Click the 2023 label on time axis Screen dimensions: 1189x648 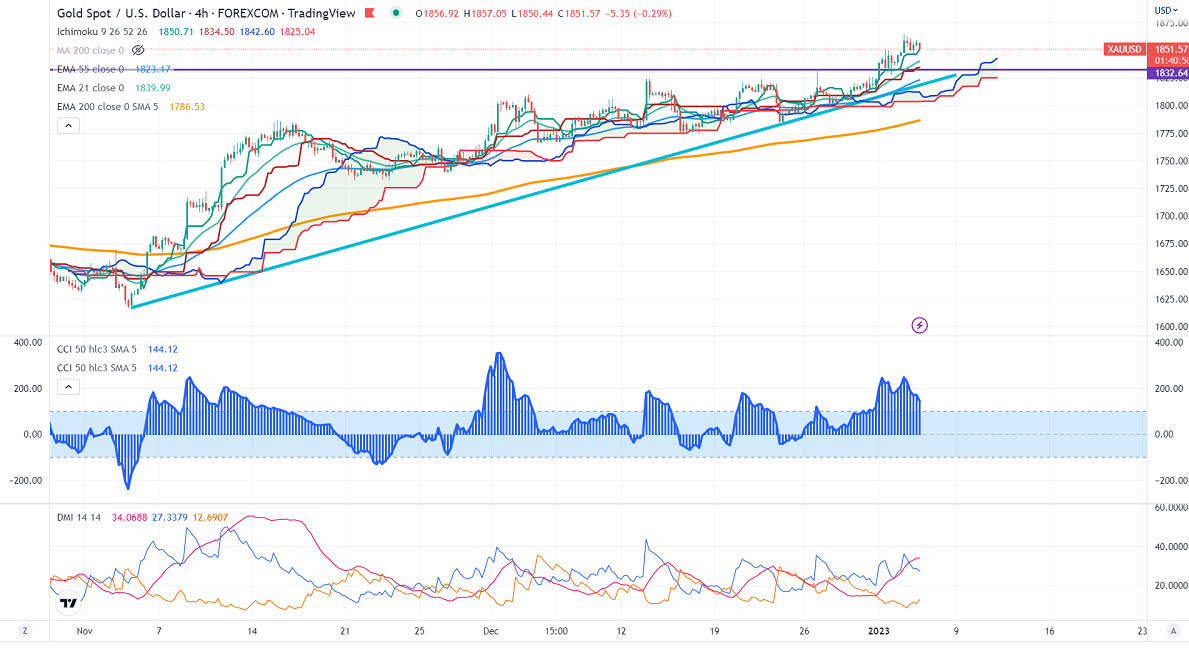[878, 631]
